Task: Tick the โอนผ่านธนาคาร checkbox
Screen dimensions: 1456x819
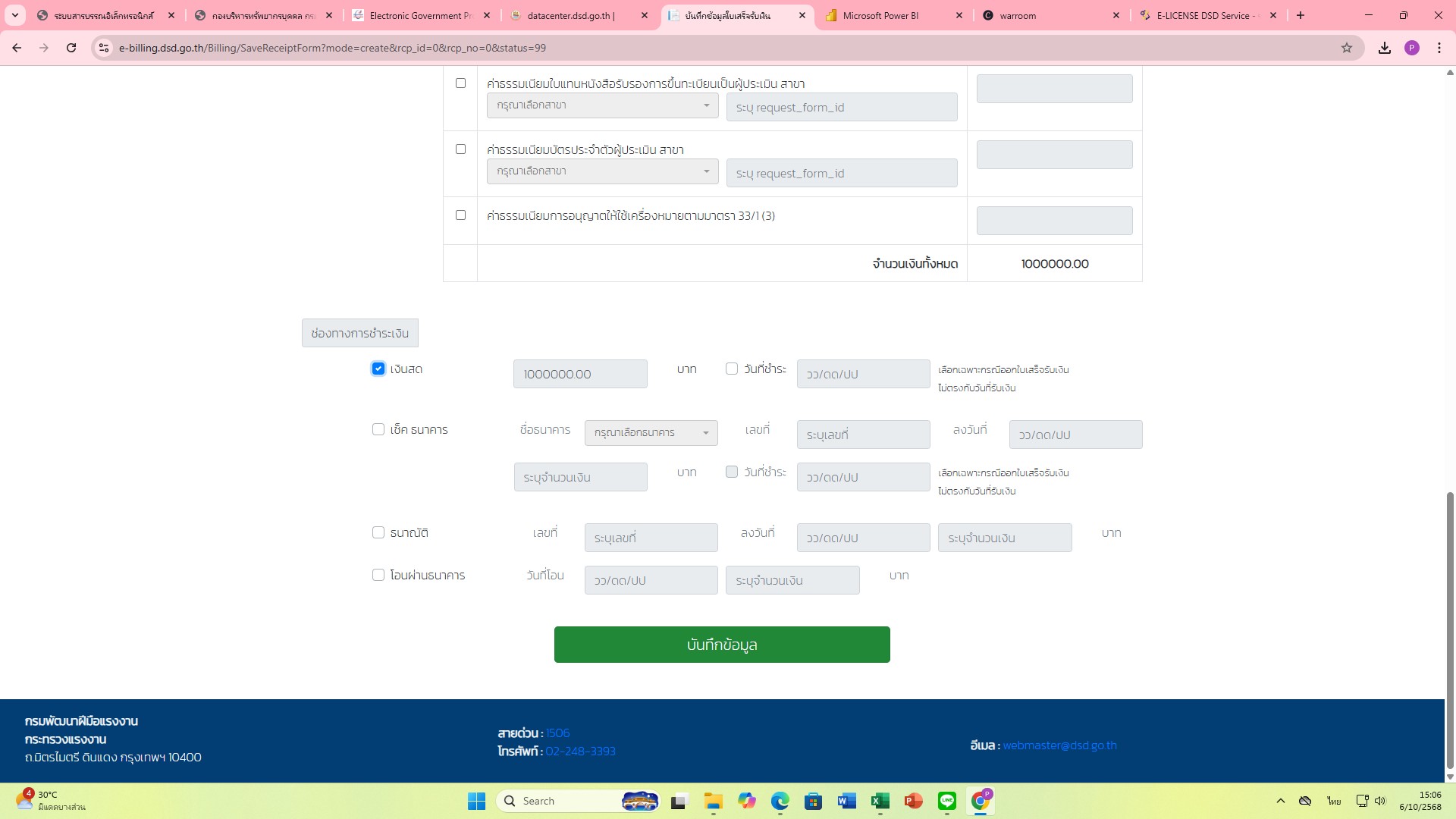Action: coord(378,575)
